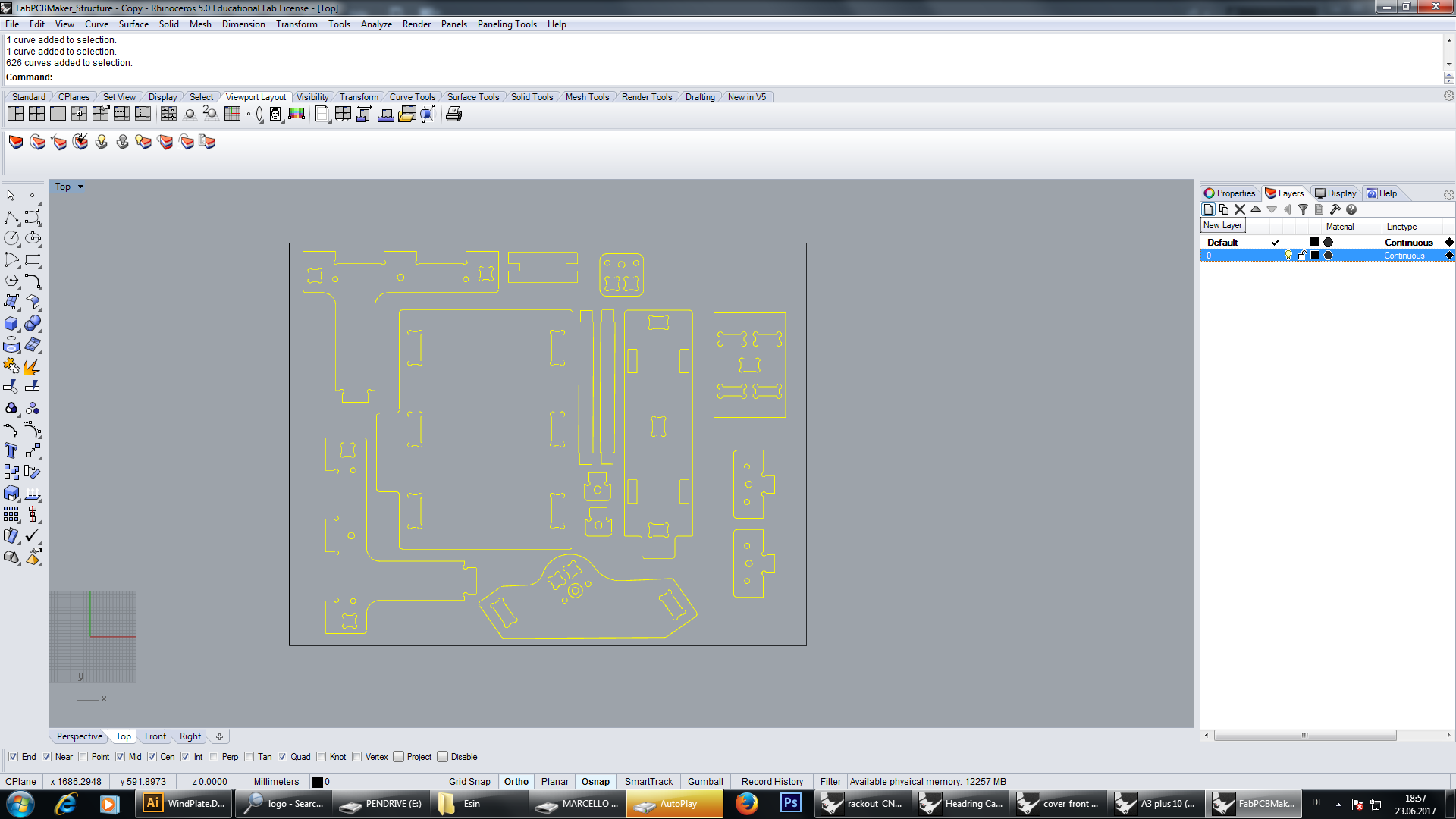Open the Analyze menu
Viewport: 1456px width, 819px height.
tap(377, 23)
